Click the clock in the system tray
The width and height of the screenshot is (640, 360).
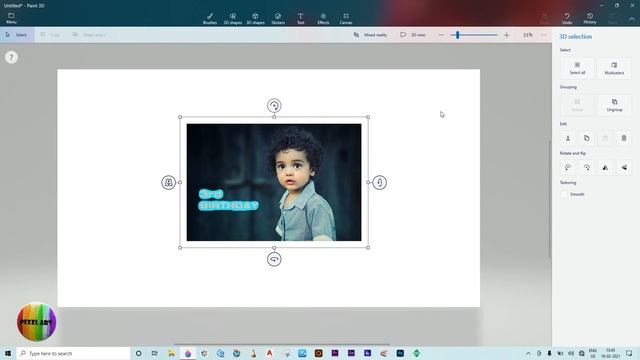[x=610, y=353]
